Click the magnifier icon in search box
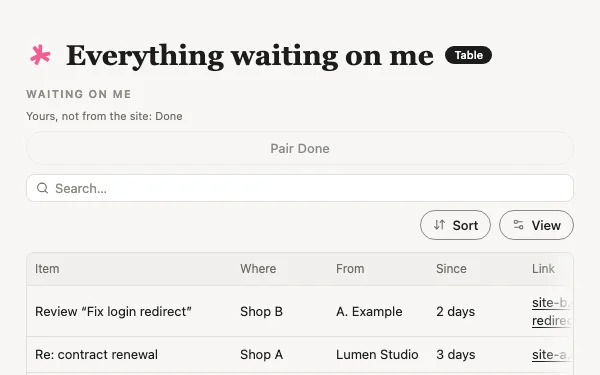Screen dimensions: 600x375 click(x=42, y=188)
